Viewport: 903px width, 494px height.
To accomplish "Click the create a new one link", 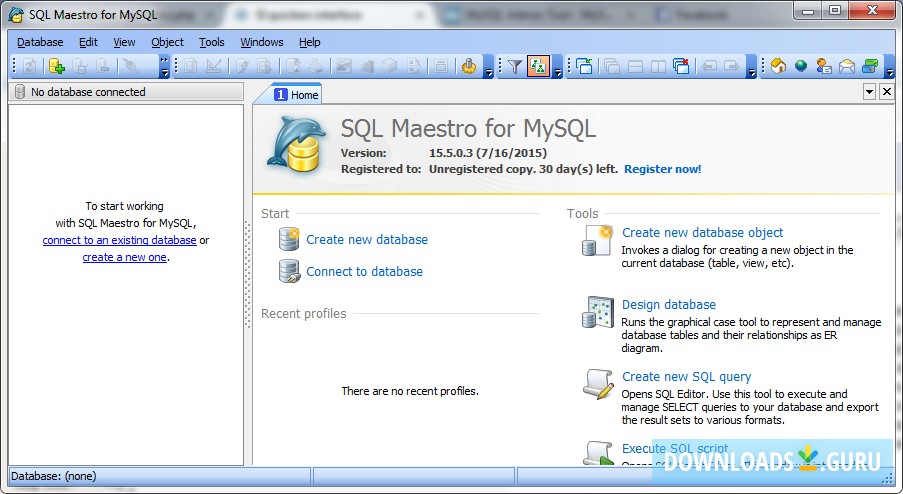I will coord(124,257).
